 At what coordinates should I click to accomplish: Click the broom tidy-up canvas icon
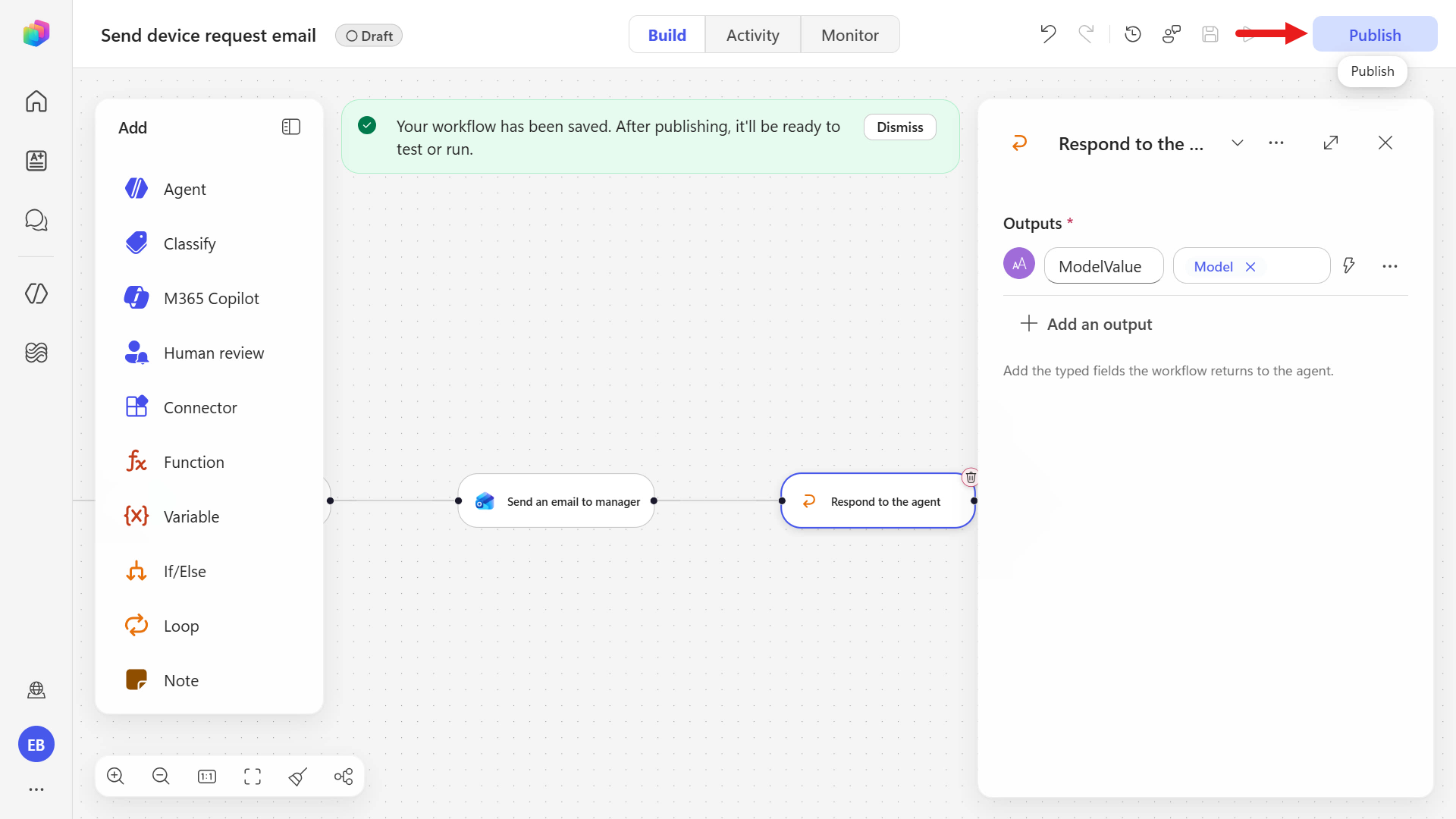(298, 776)
